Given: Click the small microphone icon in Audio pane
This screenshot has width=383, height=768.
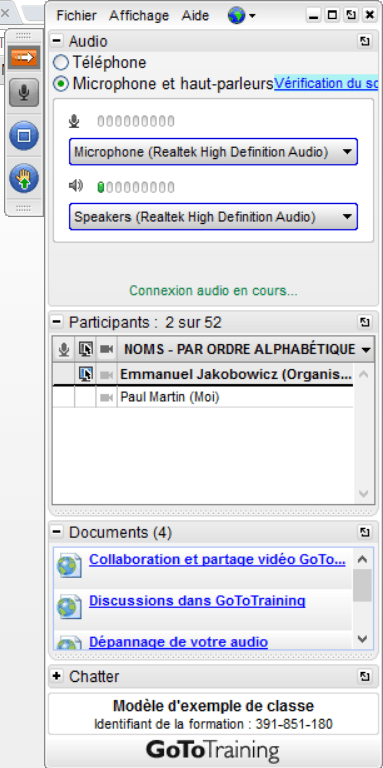Looking at the screenshot, I should (x=74, y=121).
